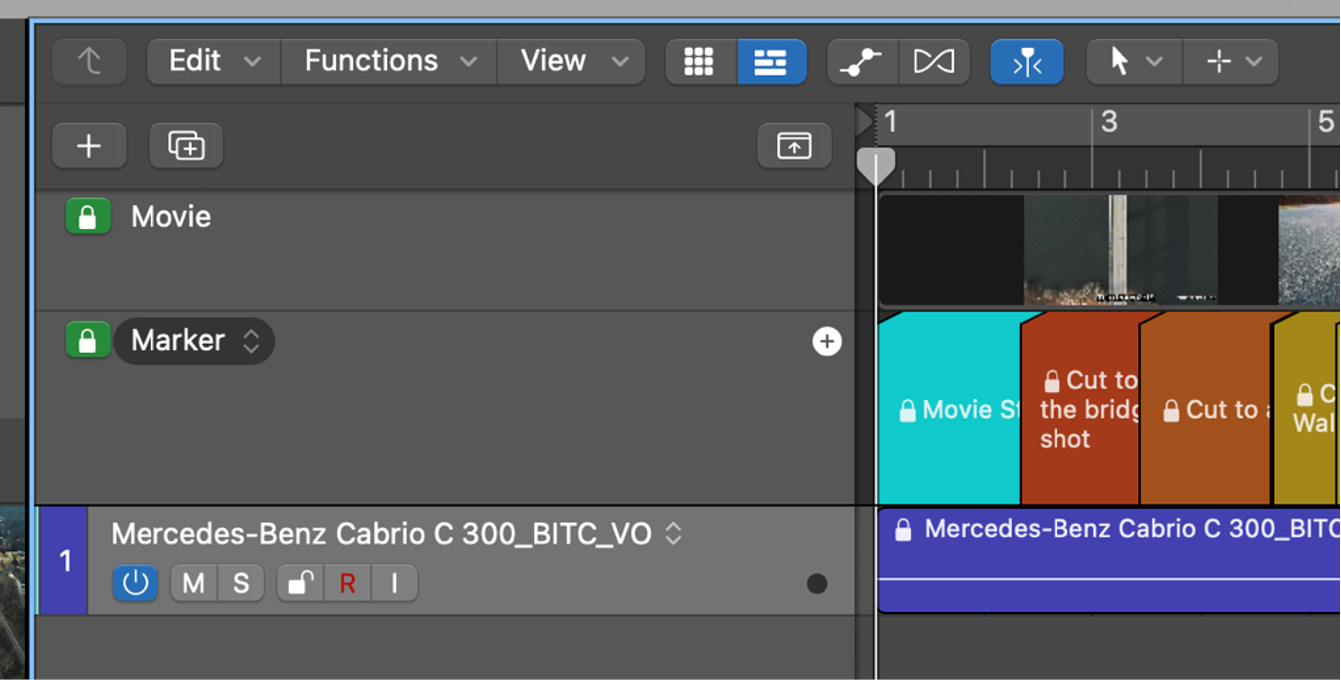This screenshot has height=680, width=1341.
Task: Select the dark orange 'Cut to a' marker
Action: (x=1207, y=409)
